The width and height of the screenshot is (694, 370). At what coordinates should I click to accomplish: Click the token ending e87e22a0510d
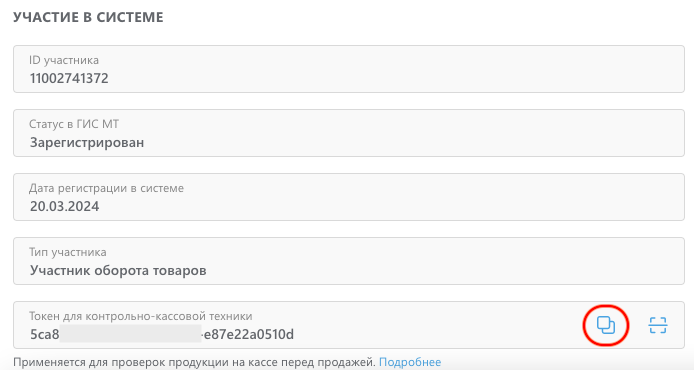coord(249,334)
